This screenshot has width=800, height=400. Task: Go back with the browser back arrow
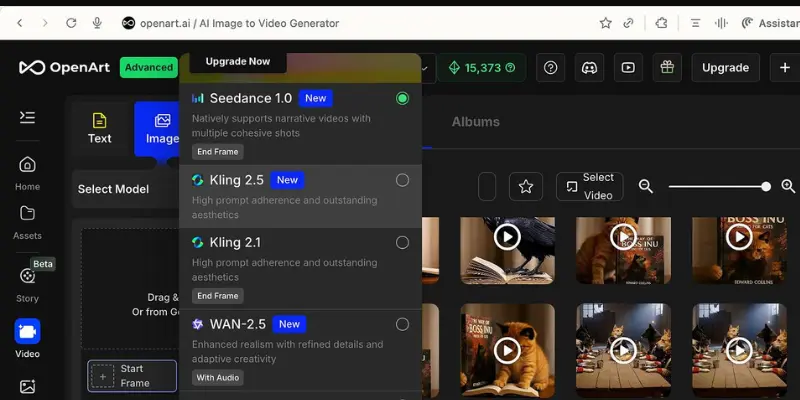click(x=19, y=23)
